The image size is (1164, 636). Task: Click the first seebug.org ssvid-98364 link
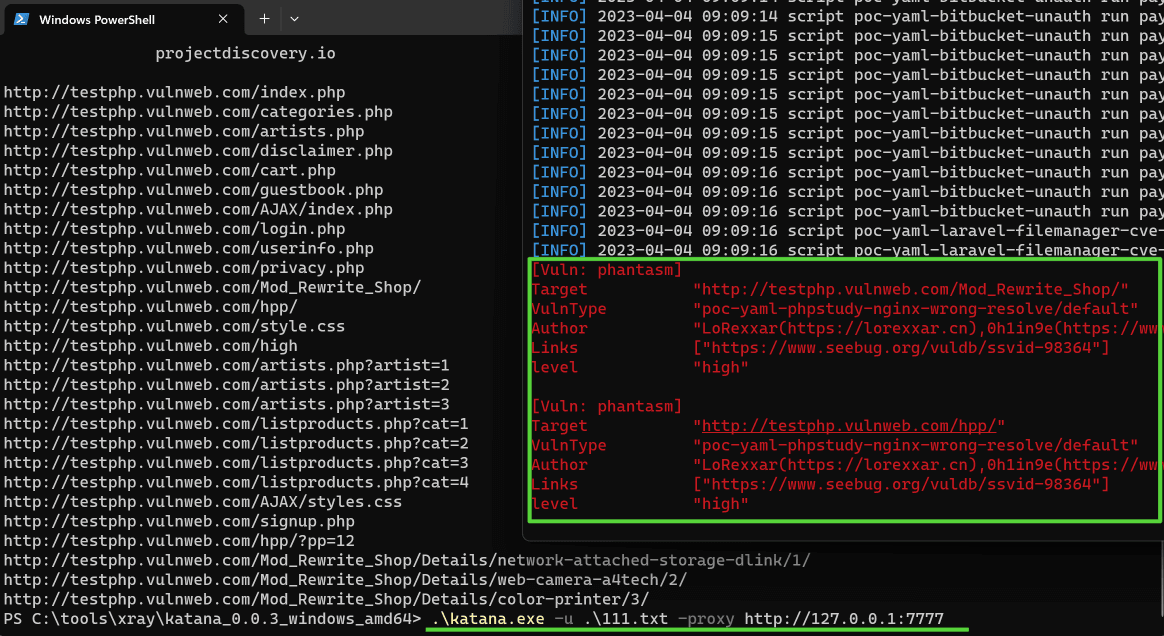tap(901, 347)
